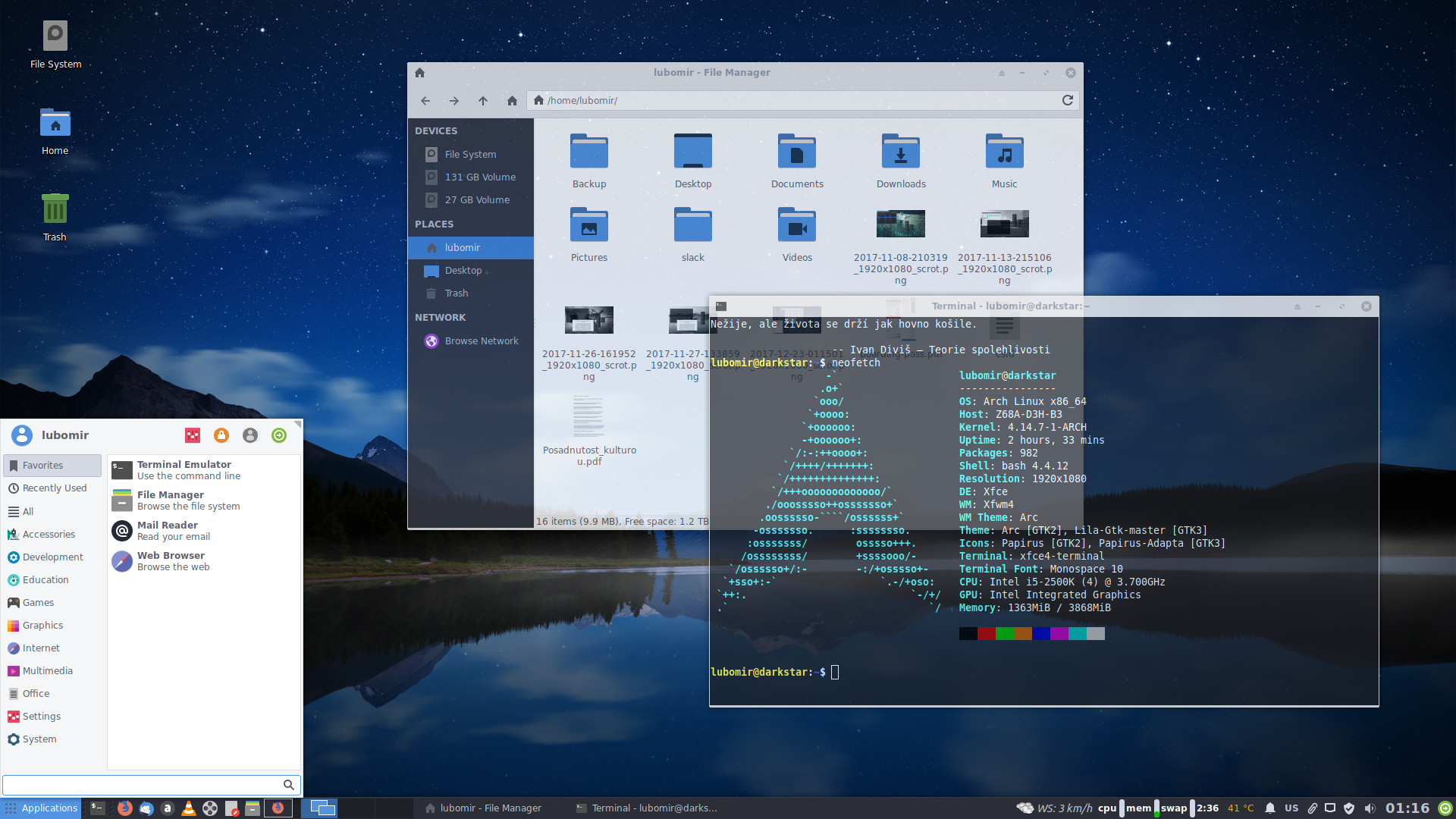Switch to Terminal taskbar button
Screen dimensions: 1456x819
coord(647,808)
